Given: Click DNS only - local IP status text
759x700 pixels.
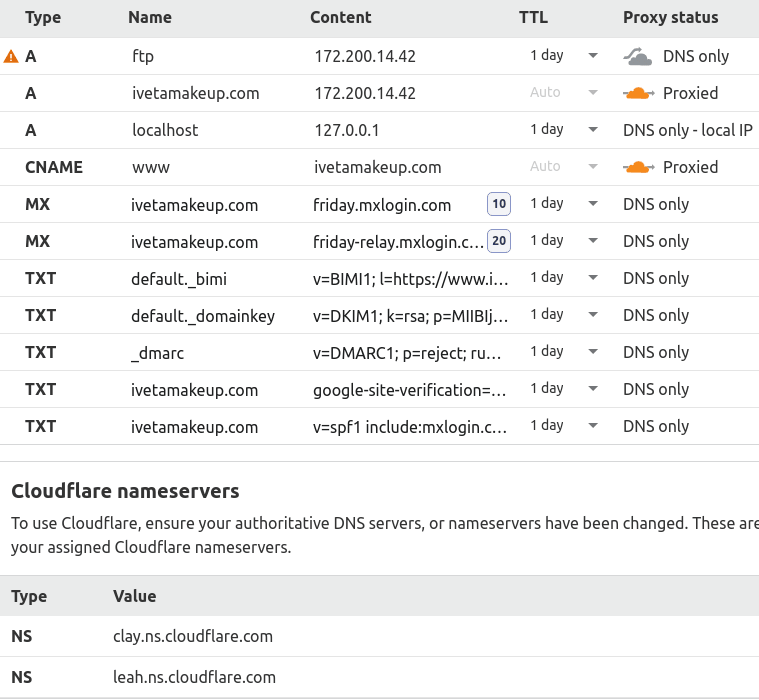Looking at the screenshot, I should tap(687, 130).
